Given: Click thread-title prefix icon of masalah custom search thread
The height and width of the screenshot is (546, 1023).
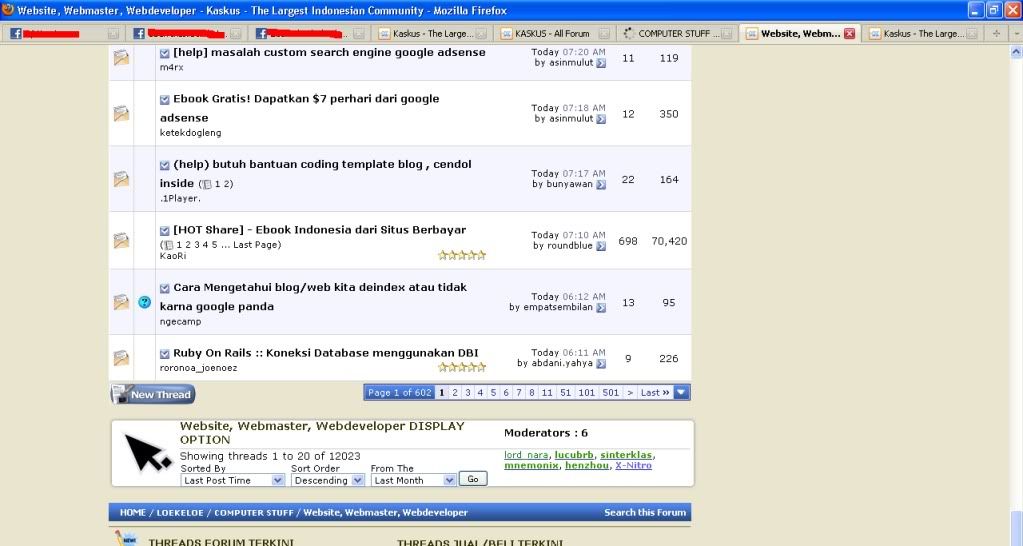Looking at the screenshot, I should (x=164, y=53).
